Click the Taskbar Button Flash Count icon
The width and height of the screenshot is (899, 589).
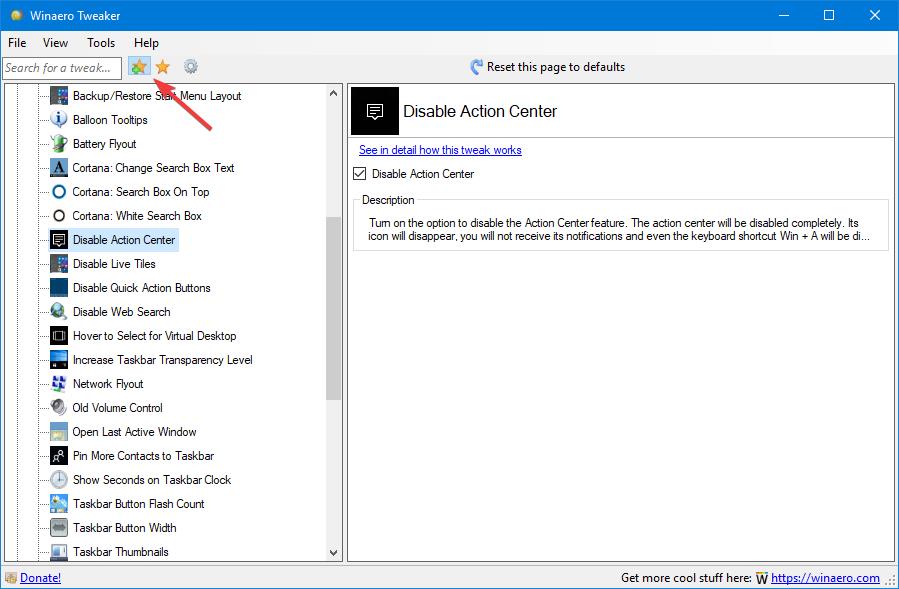click(58, 504)
